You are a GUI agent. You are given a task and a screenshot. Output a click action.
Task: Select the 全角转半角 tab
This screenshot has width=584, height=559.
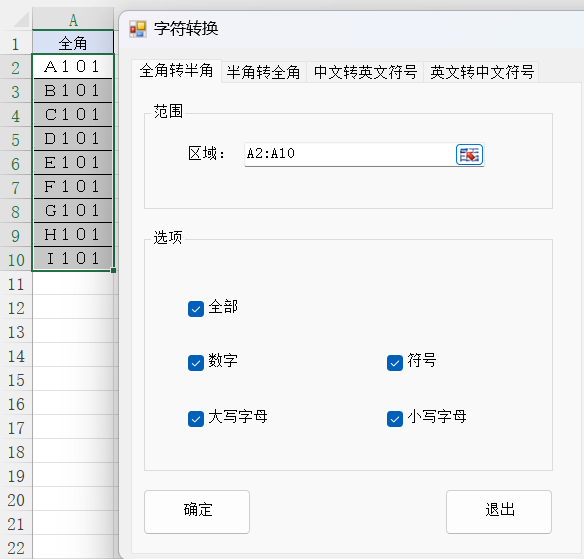click(176, 71)
